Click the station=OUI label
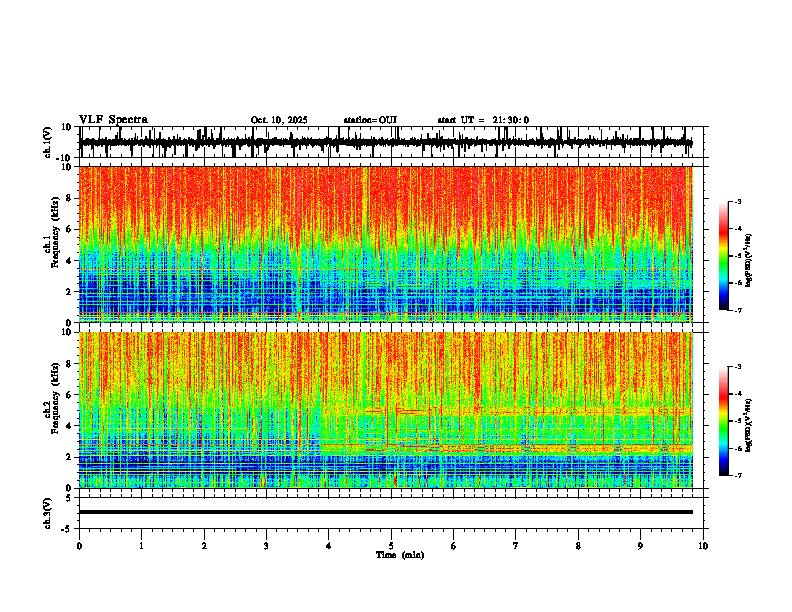 pyautogui.click(x=370, y=120)
